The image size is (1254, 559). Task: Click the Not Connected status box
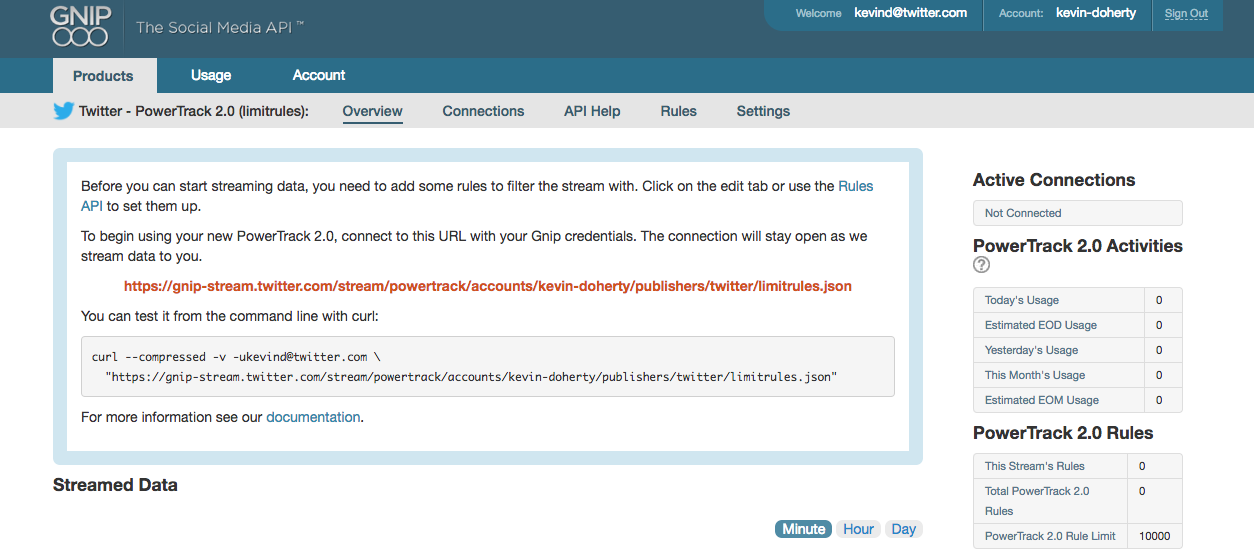click(1078, 213)
